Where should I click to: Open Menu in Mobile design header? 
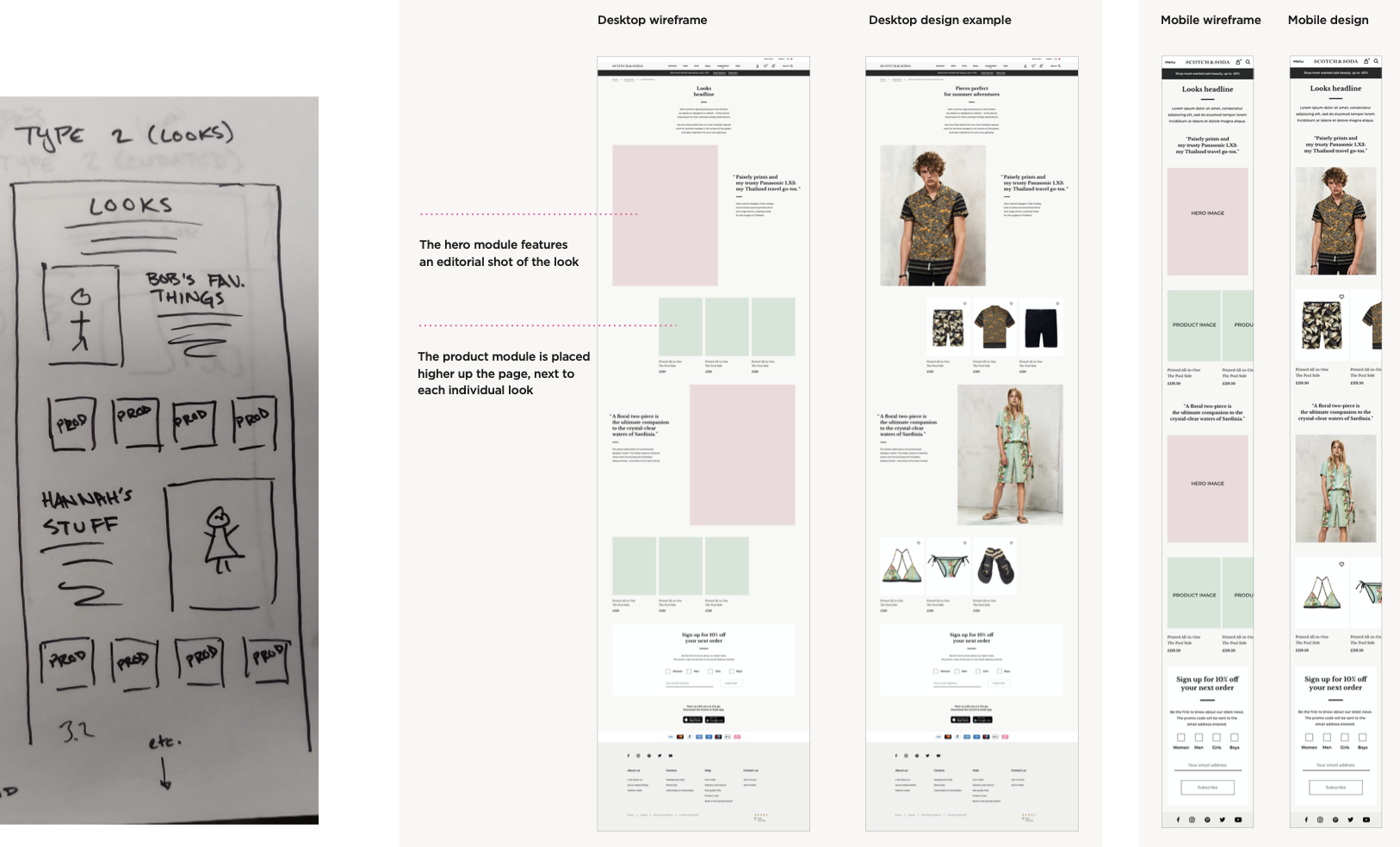[1298, 61]
